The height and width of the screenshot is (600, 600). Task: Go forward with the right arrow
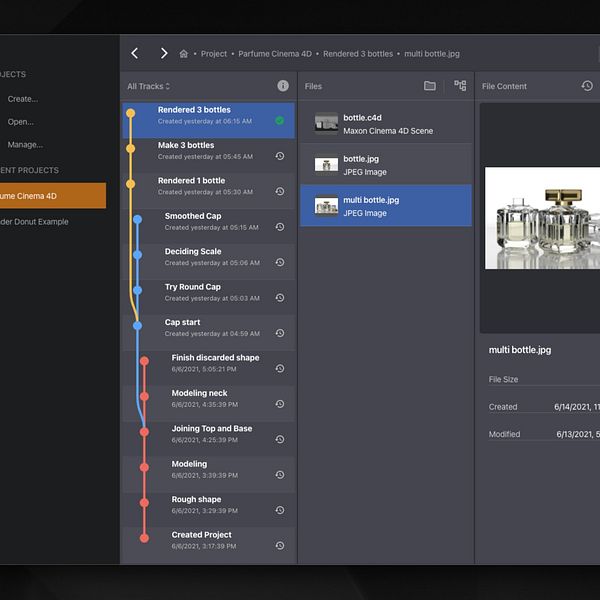[164, 53]
